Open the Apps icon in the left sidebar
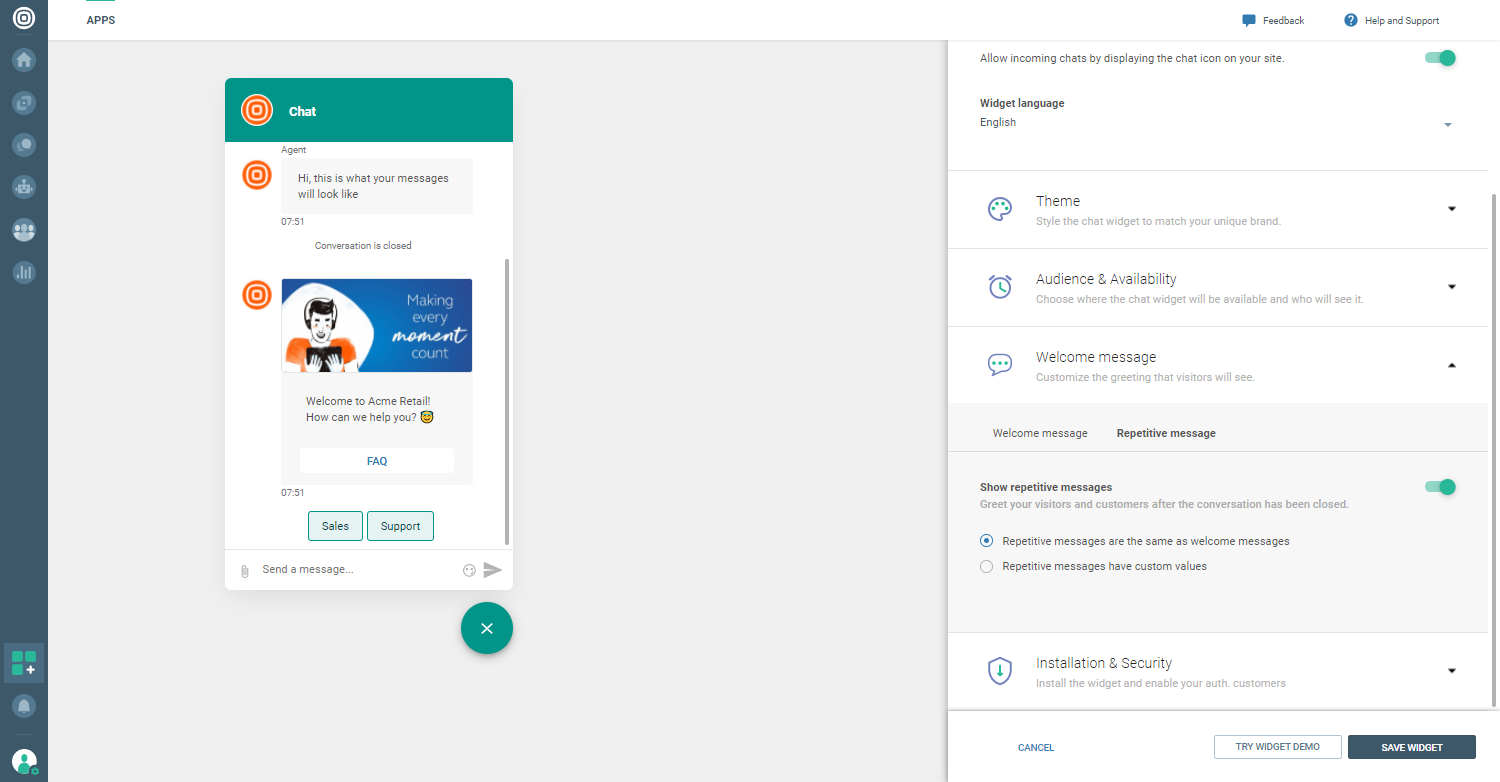This screenshot has height=782, width=1500. coord(24,662)
